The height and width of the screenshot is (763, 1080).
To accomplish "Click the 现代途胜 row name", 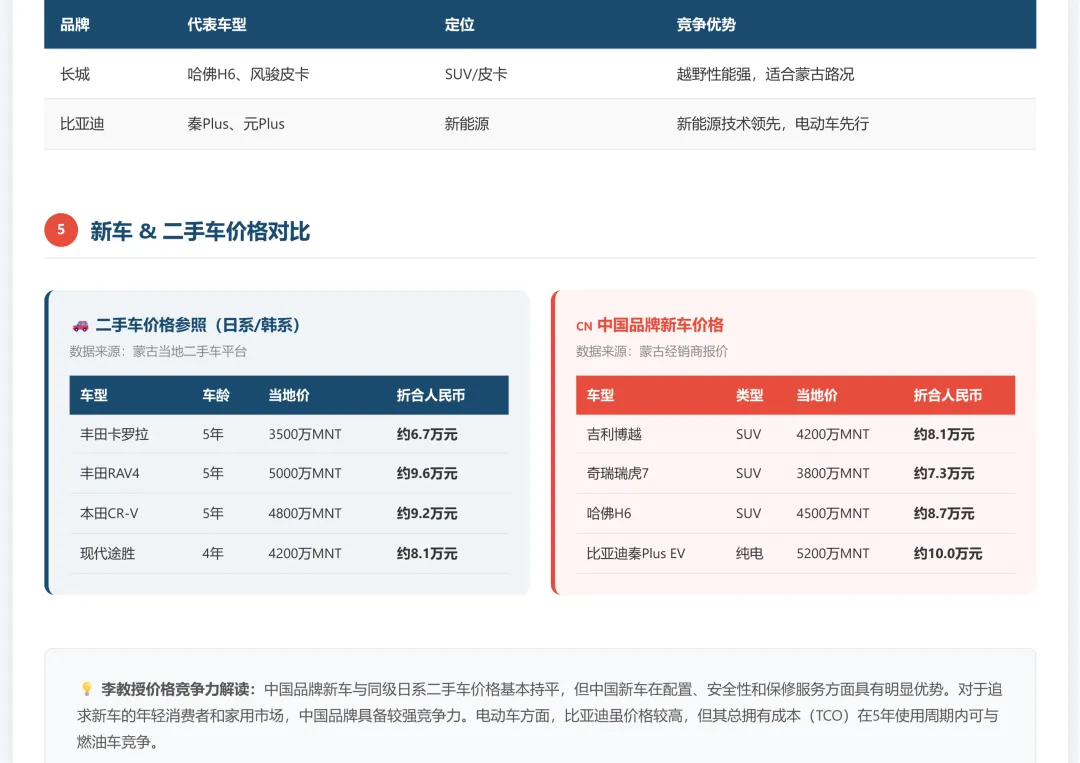I will point(107,554).
